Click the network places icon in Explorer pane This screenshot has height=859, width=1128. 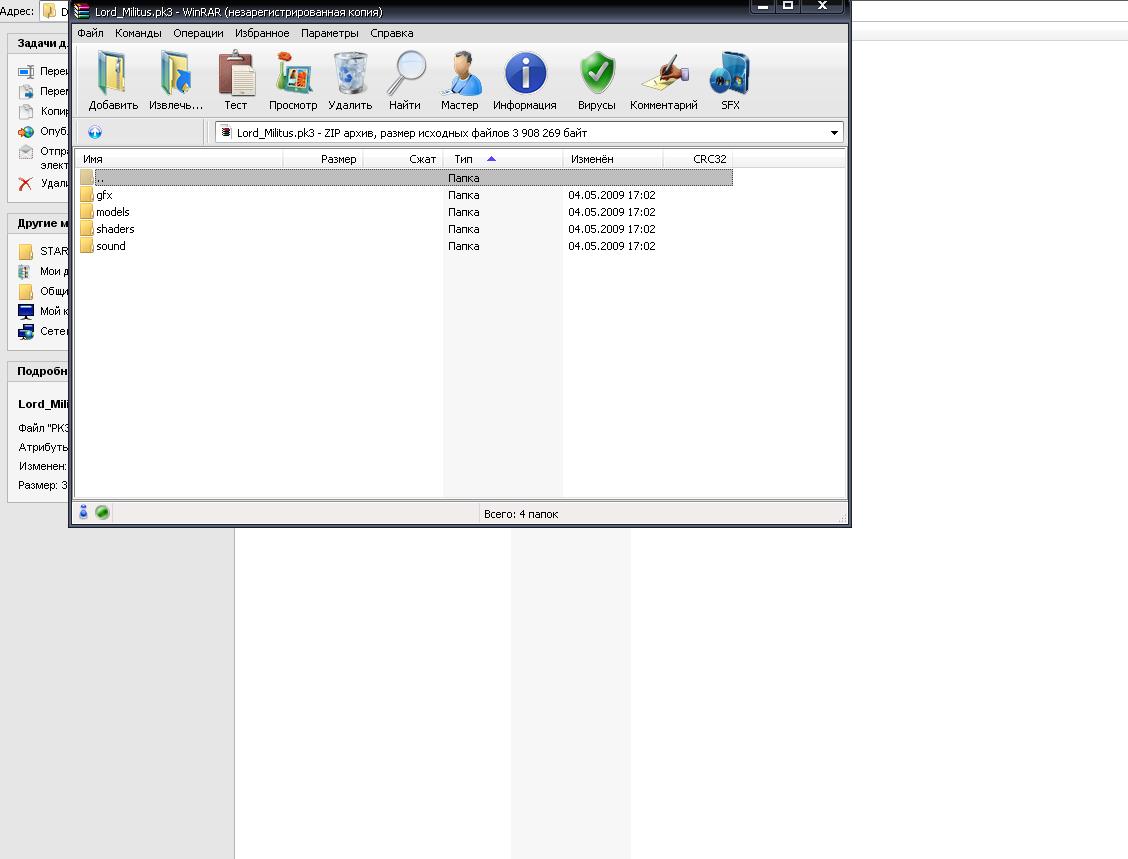26,332
